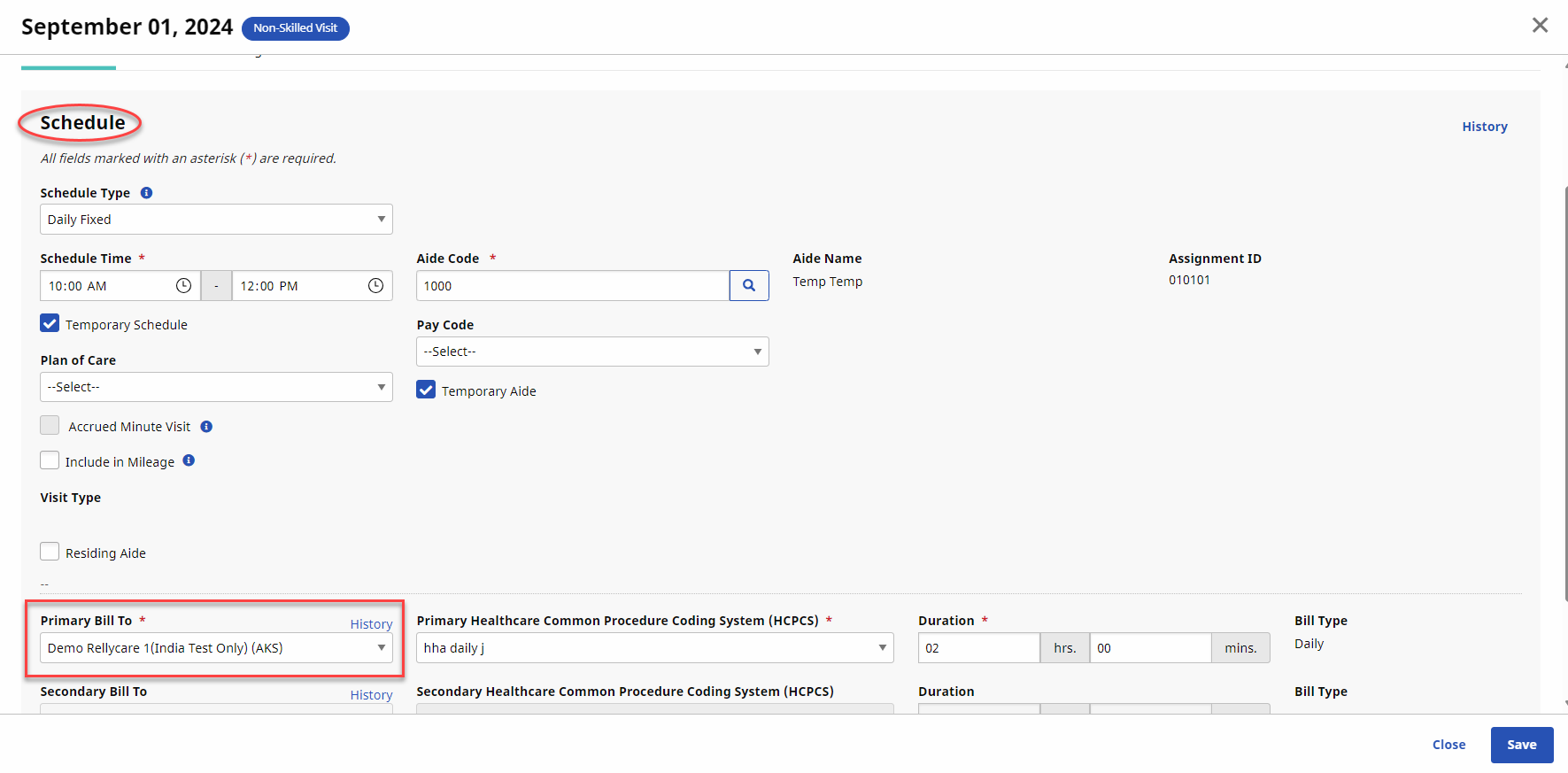Viewport: 1568px width, 773px height.
Task: Open the Primary Bill To dropdown
Action: (x=216, y=648)
